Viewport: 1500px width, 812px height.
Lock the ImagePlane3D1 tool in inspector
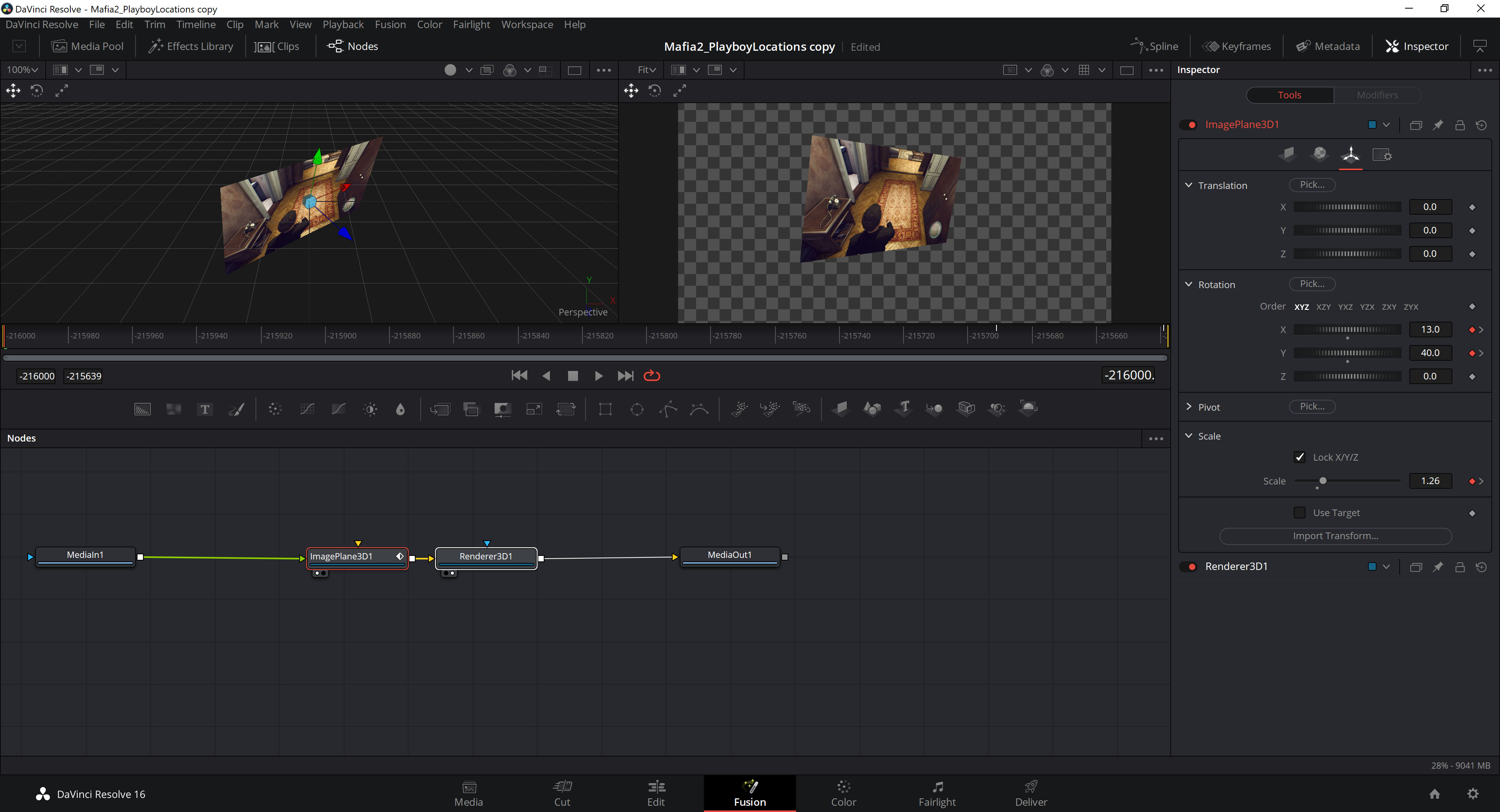pyautogui.click(x=1460, y=125)
